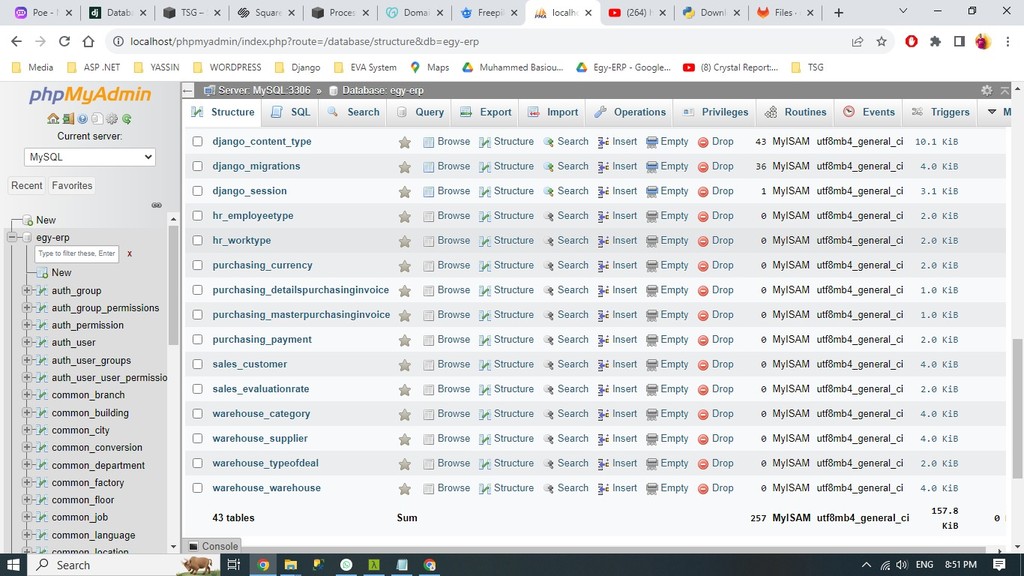The image size is (1024, 576).
Task: Favorite star for sales_customer table
Action: (405, 365)
